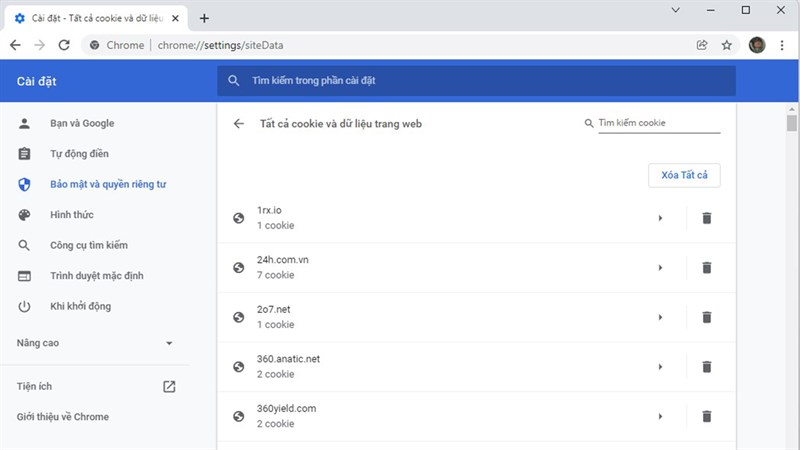Viewport: 800px width, 450px height.
Task: Click browser window icon for Trình duyệt mặc định
Action: tap(24, 276)
